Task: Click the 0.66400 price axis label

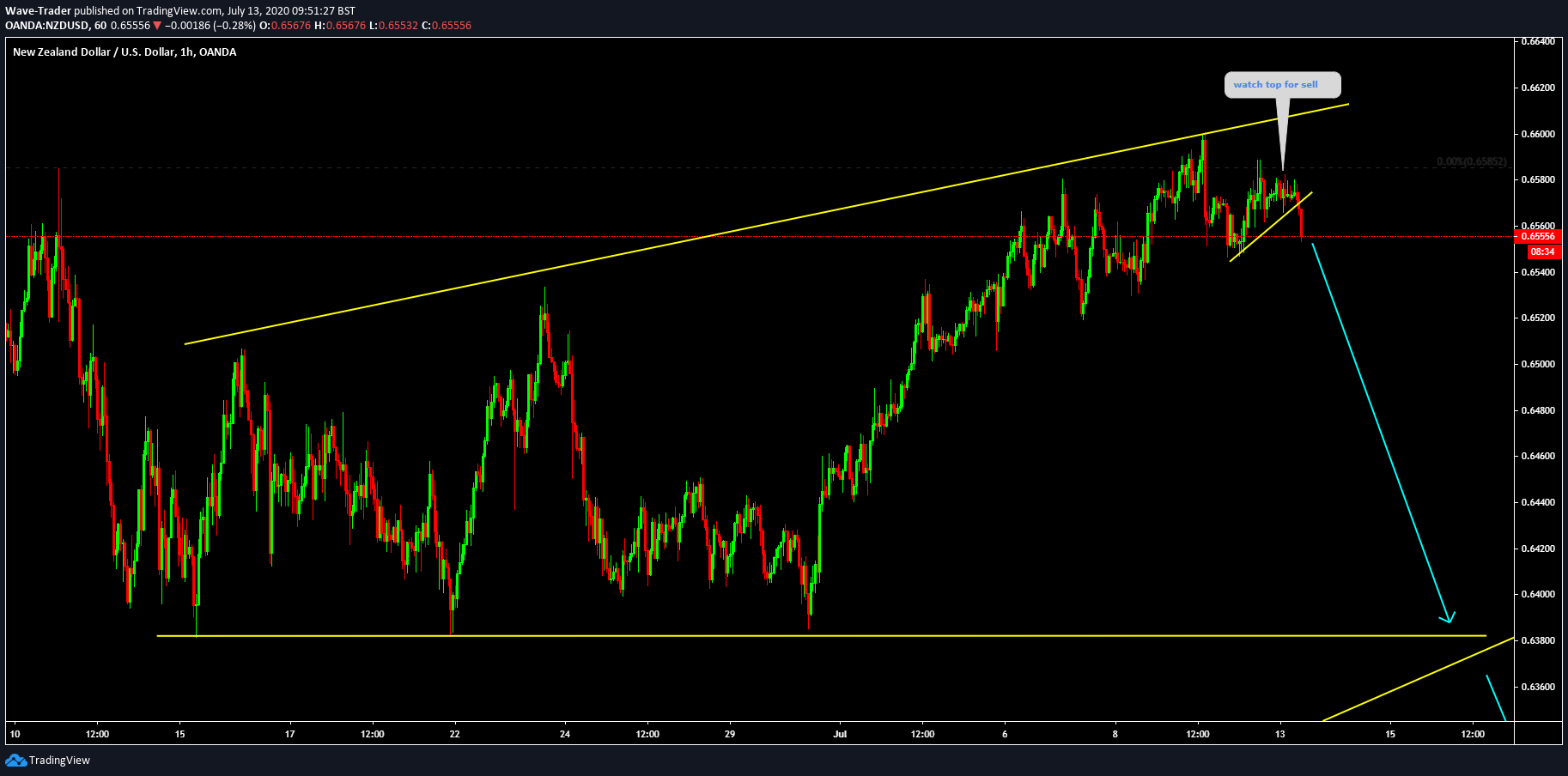Action: (x=1538, y=41)
